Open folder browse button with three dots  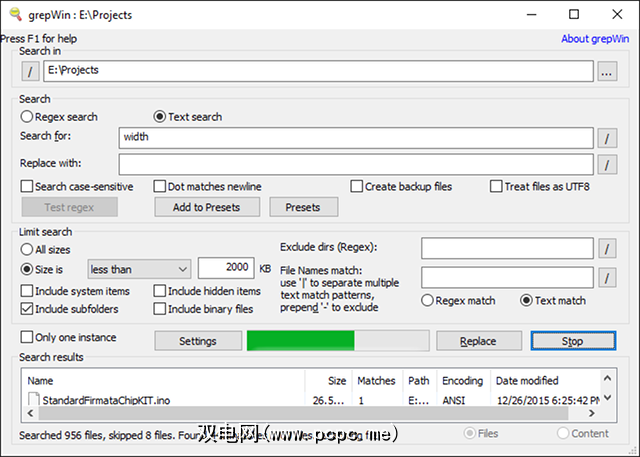point(607,71)
